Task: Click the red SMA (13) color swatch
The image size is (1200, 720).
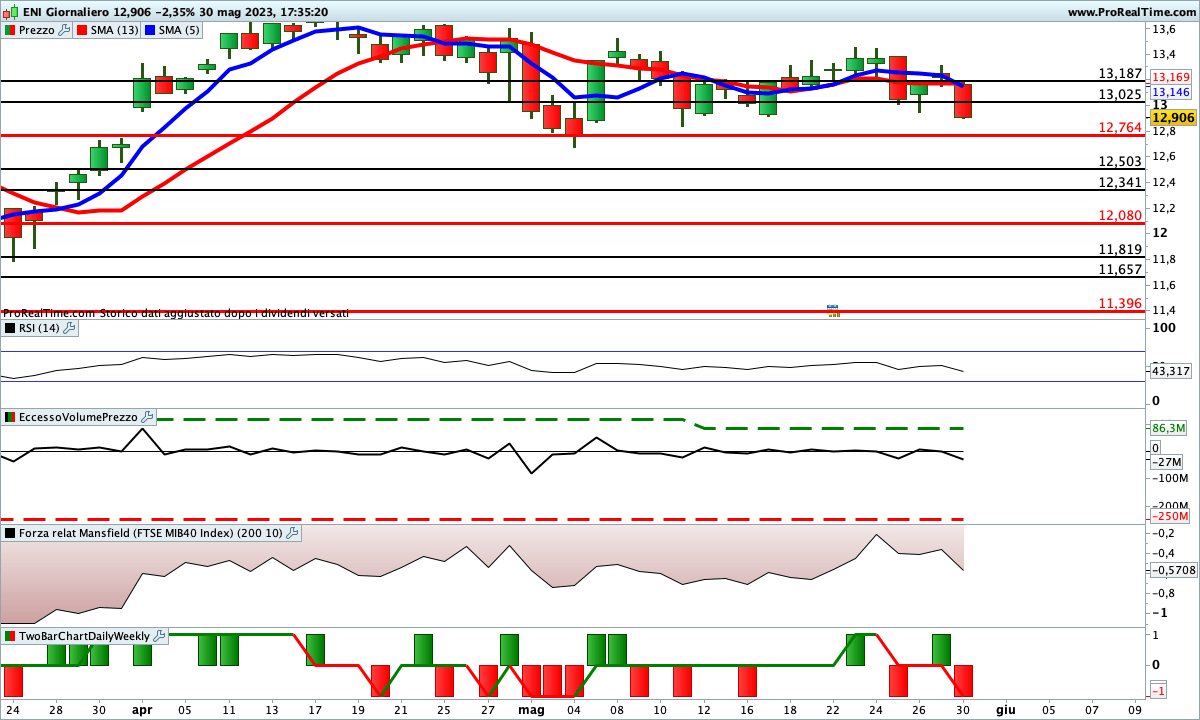Action: coord(82,30)
